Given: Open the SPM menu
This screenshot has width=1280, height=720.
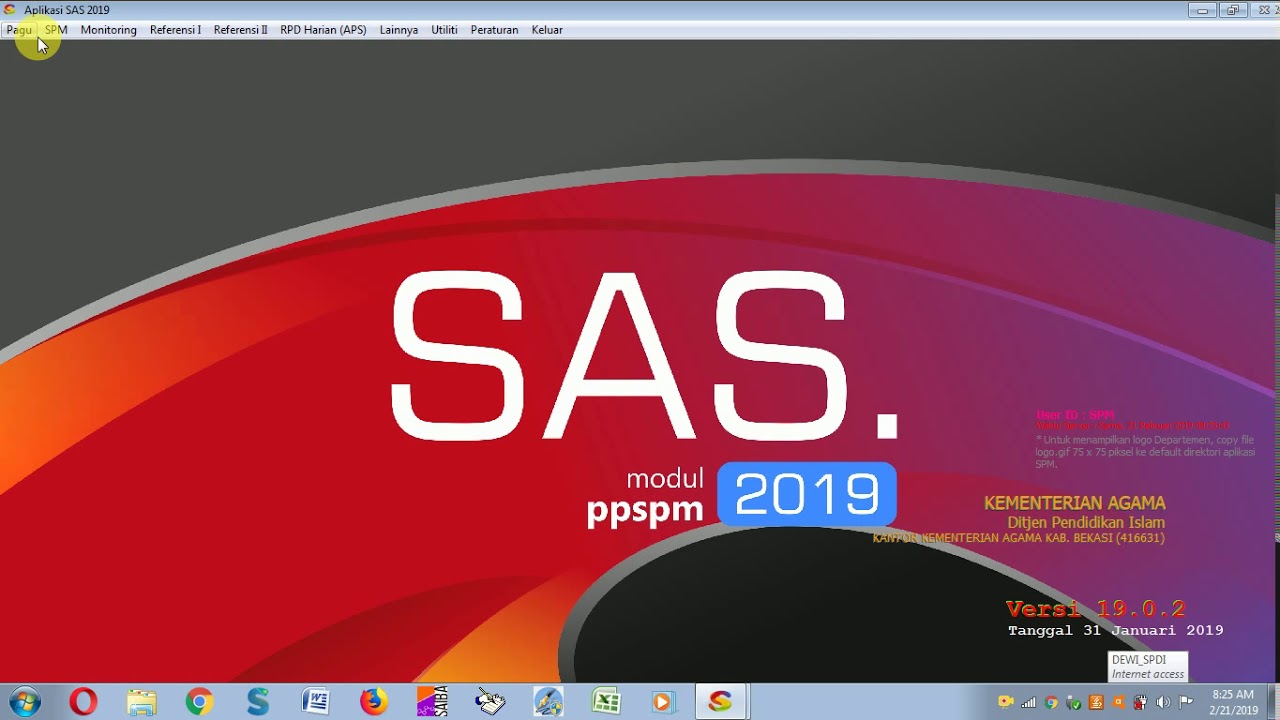Looking at the screenshot, I should coord(56,30).
